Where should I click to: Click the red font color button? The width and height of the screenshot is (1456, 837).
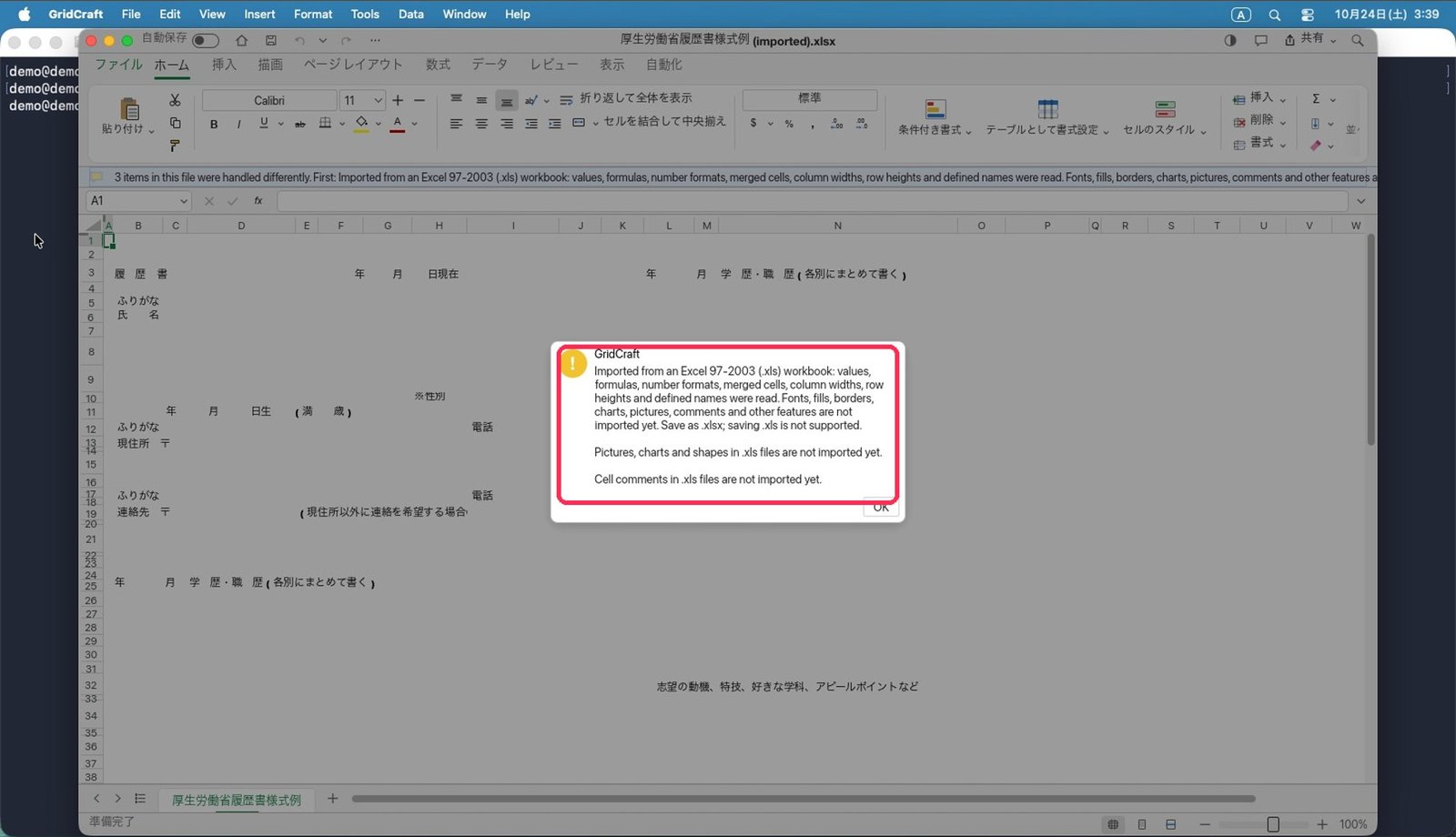click(397, 124)
